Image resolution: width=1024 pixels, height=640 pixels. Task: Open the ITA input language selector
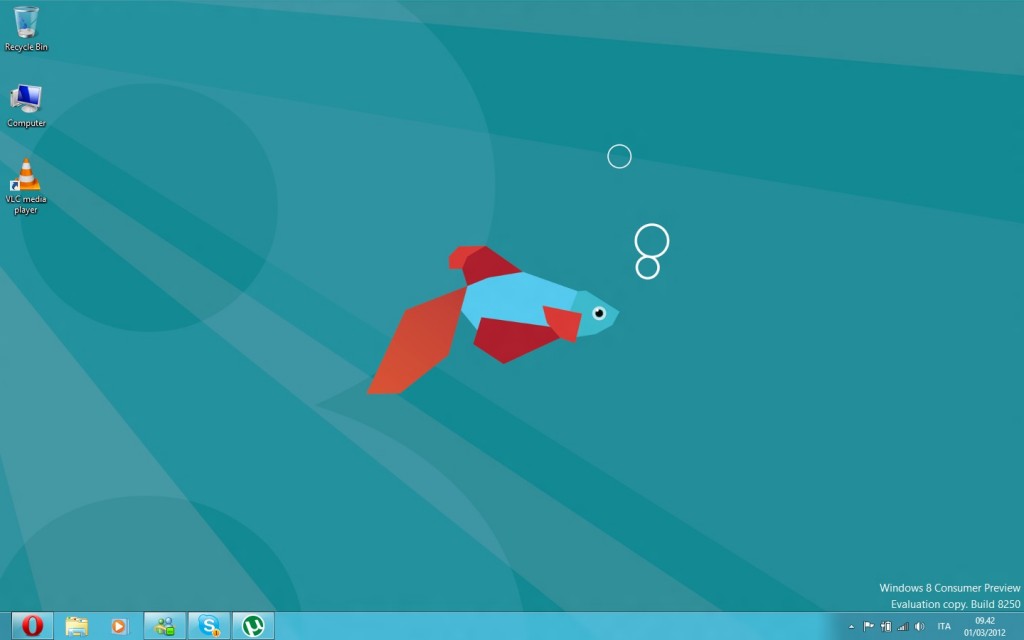tap(944, 626)
